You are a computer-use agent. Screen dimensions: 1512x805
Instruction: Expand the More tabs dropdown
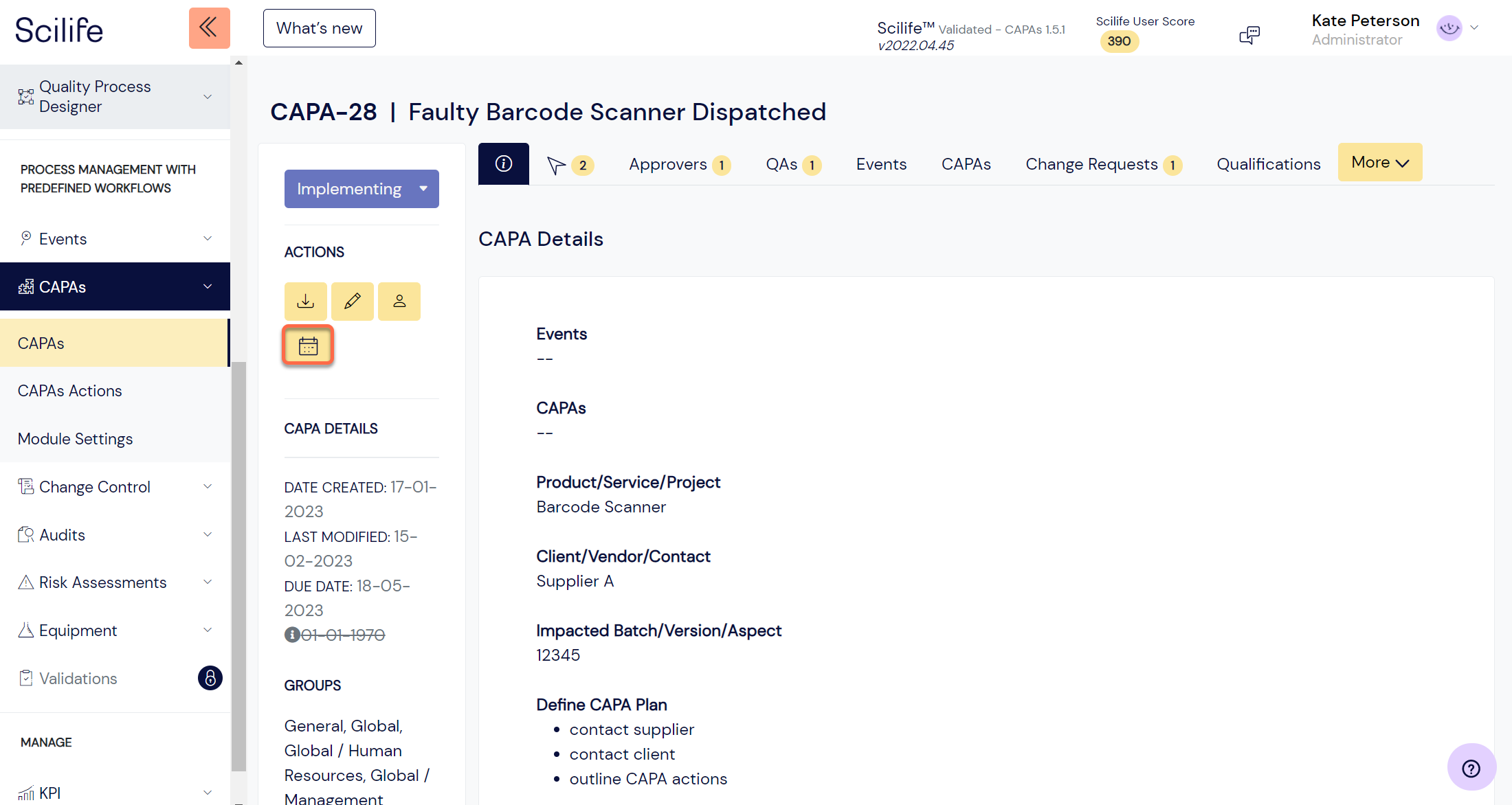click(x=1379, y=163)
